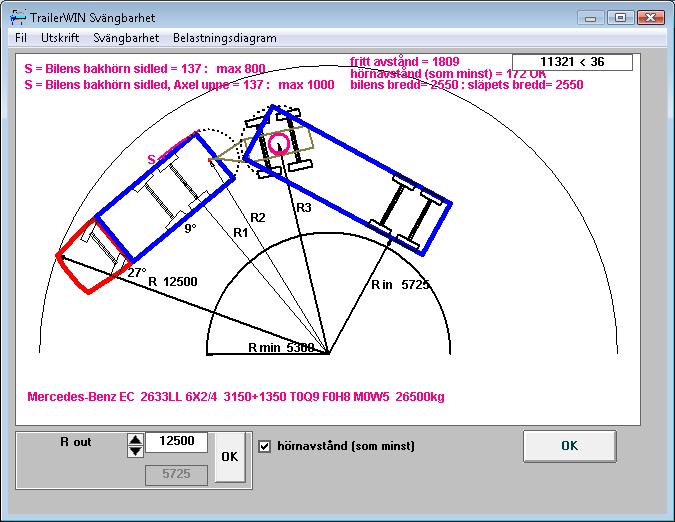Click the R out 12500 input field

pyautogui.click(x=176, y=442)
